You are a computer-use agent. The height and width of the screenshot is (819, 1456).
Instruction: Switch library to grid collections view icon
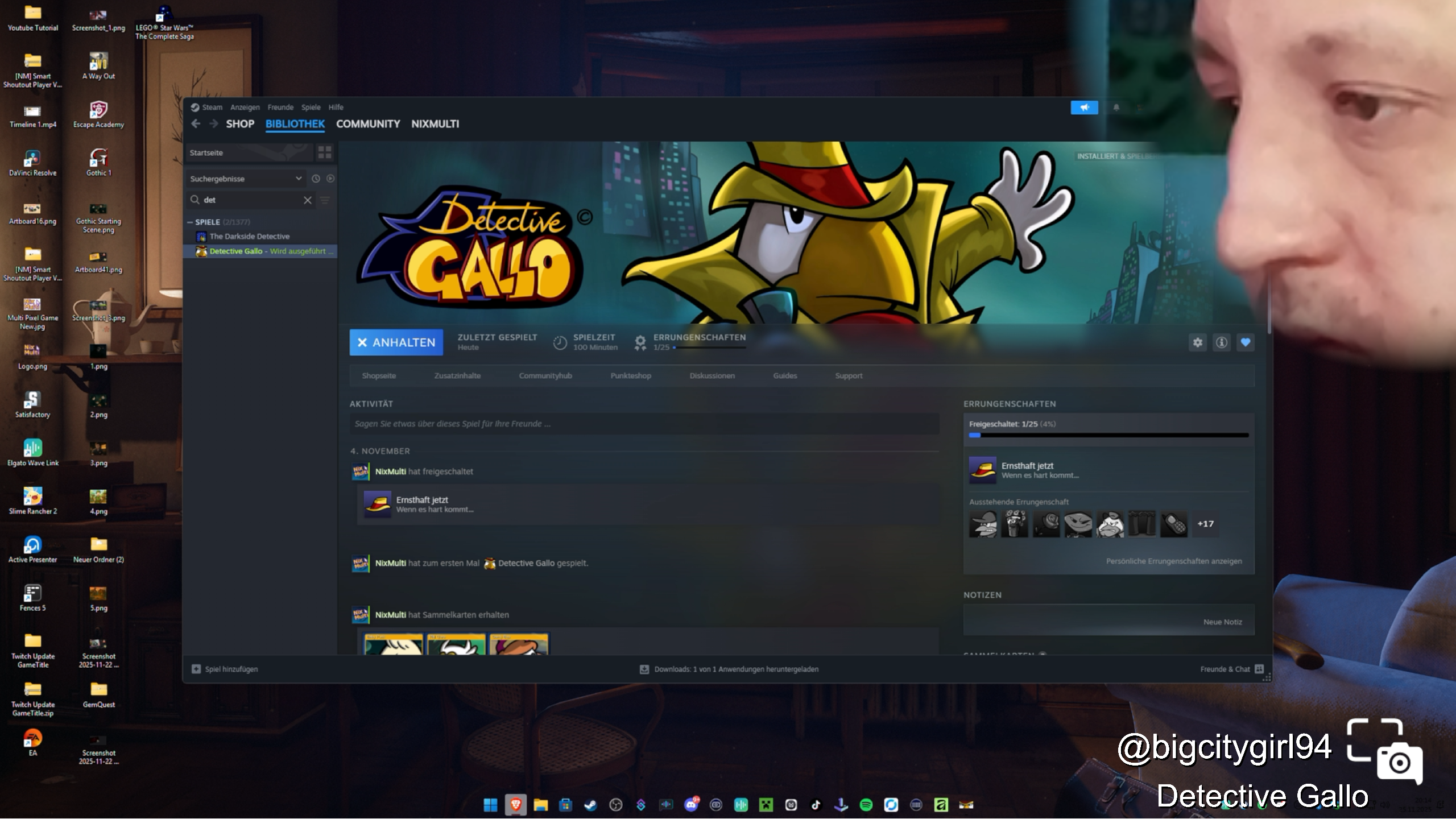coord(325,152)
